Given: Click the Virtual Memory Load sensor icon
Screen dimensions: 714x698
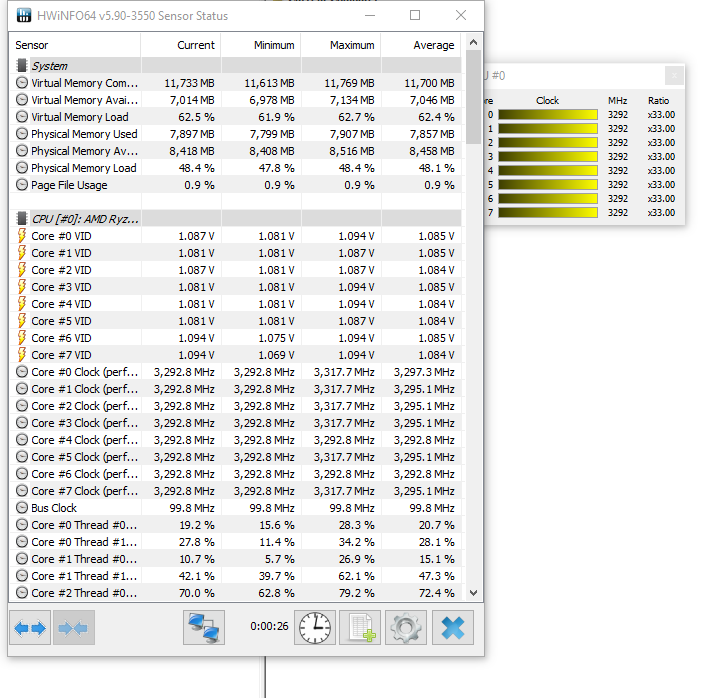Looking at the screenshot, I should tap(22, 117).
